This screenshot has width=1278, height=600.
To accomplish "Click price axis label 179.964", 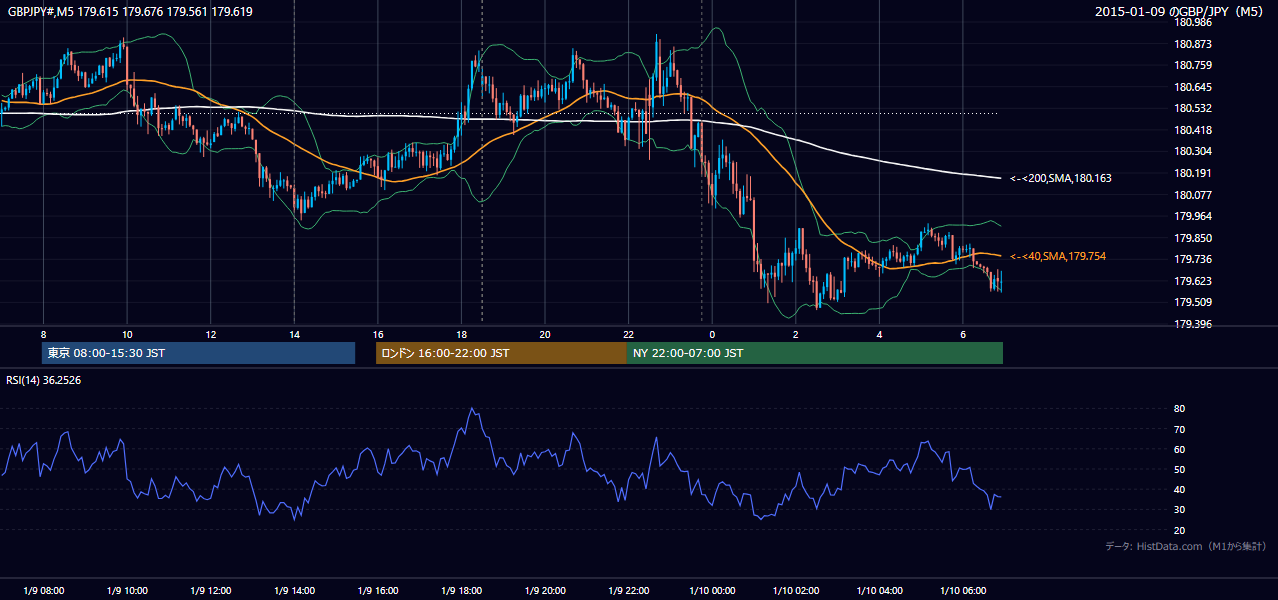I will [x=1192, y=216].
